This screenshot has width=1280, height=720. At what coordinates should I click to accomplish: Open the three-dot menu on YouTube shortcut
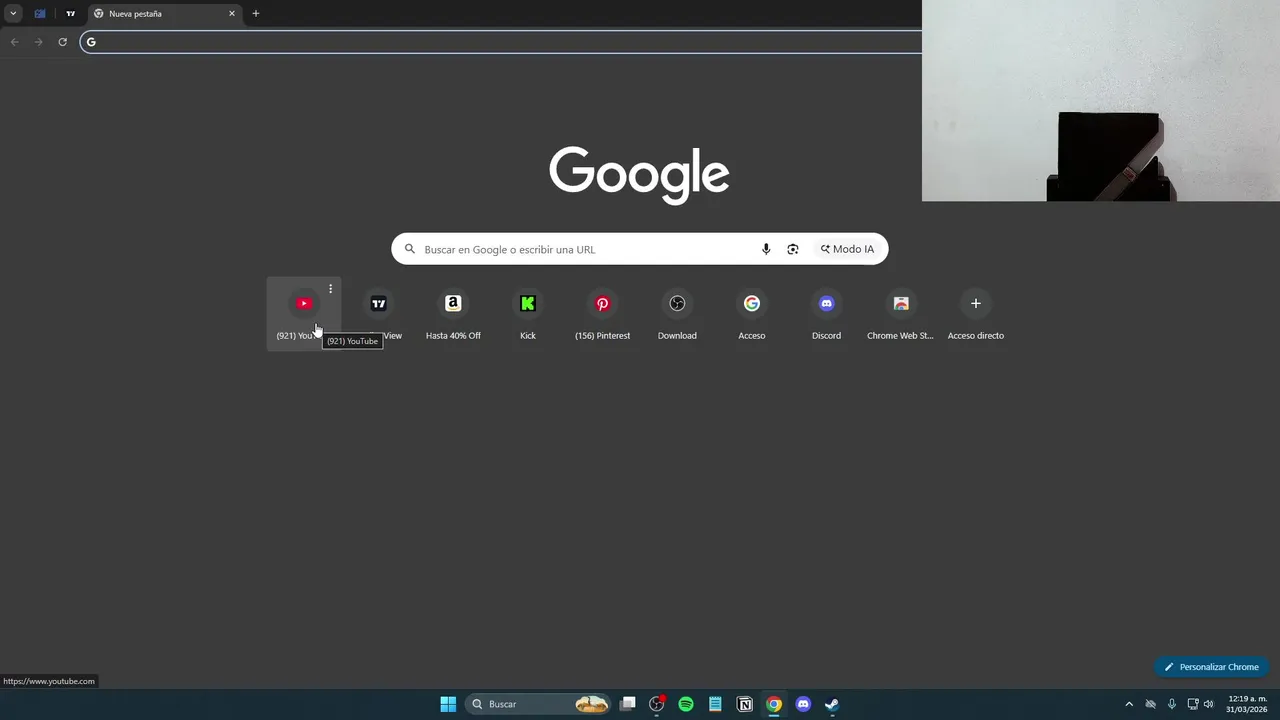click(330, 289)
